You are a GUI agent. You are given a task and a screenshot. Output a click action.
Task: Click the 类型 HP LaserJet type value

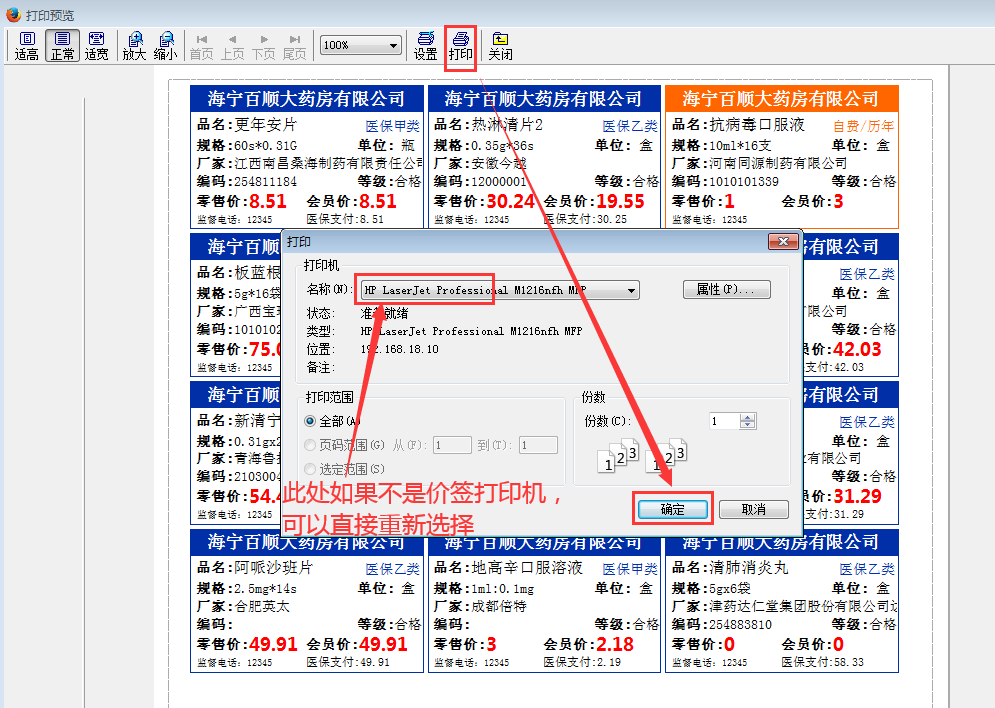(x=471, y=331)
